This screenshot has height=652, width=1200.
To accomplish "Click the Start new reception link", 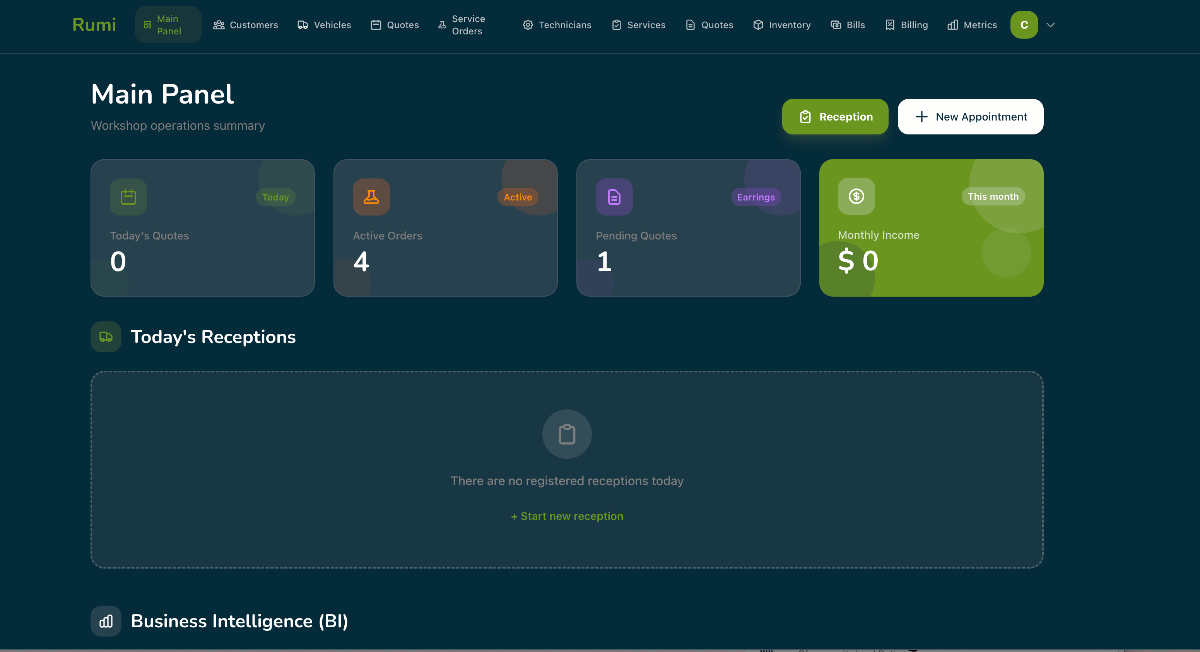I will pos(567,516).
